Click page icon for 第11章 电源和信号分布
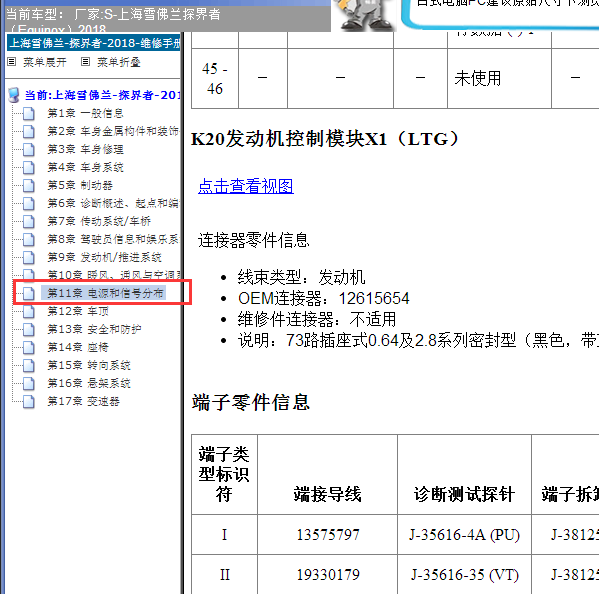The width and height of the screenshot is (599, 594). click(29, 293)
